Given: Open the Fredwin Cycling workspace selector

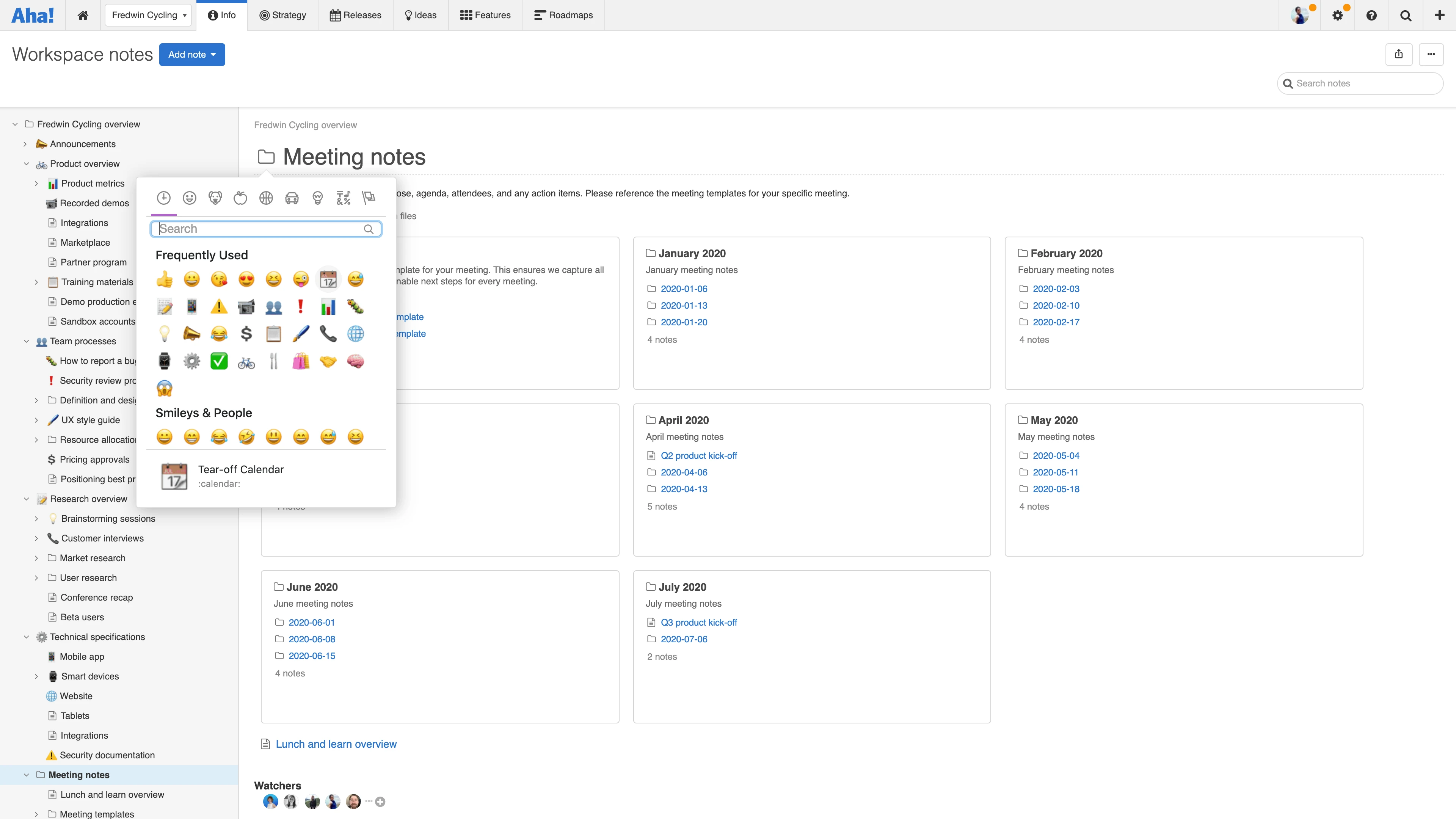Looking at the screenshot, I should click(x=148, y=15).
